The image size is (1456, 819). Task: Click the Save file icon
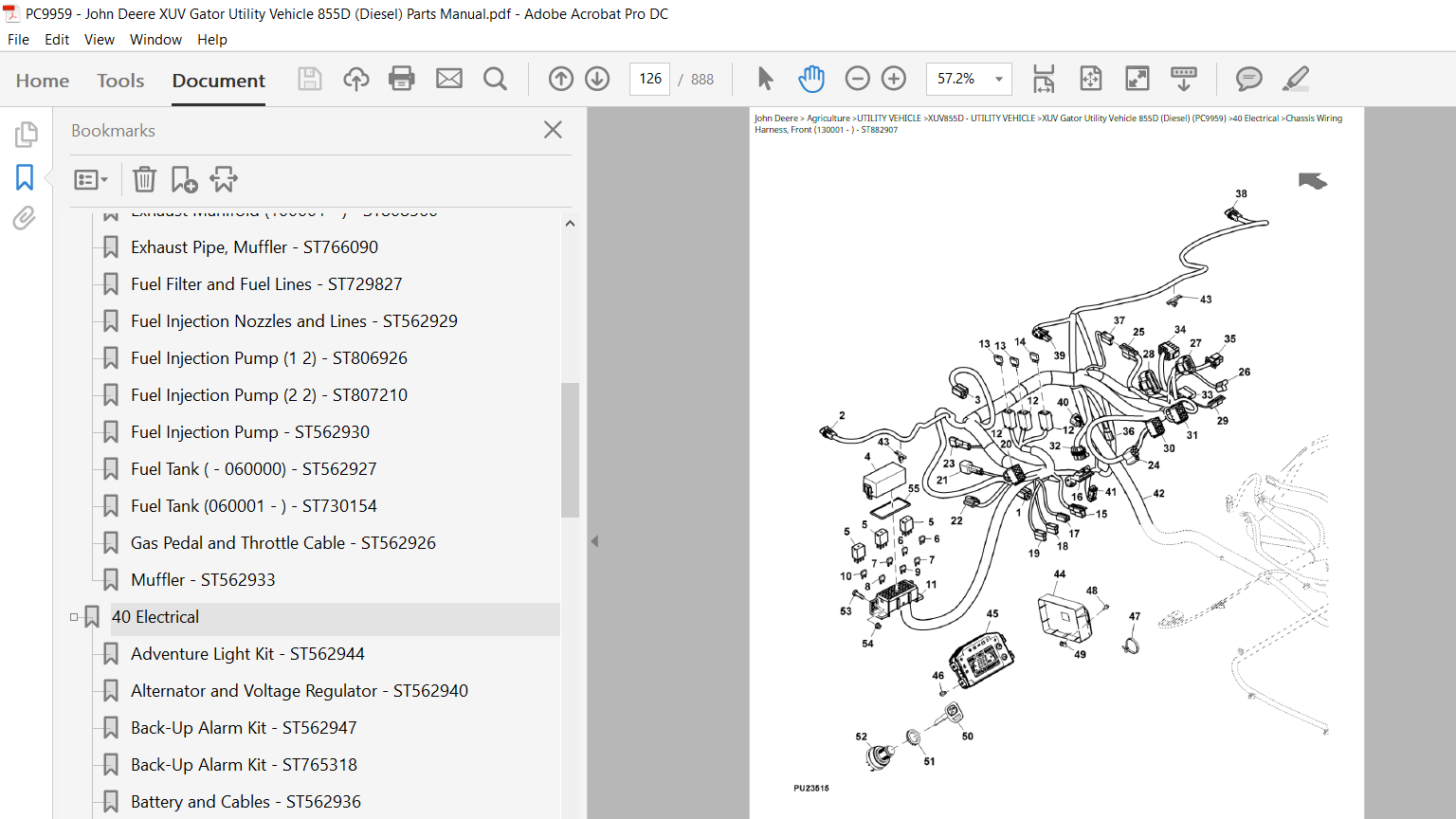coord(310,79)
